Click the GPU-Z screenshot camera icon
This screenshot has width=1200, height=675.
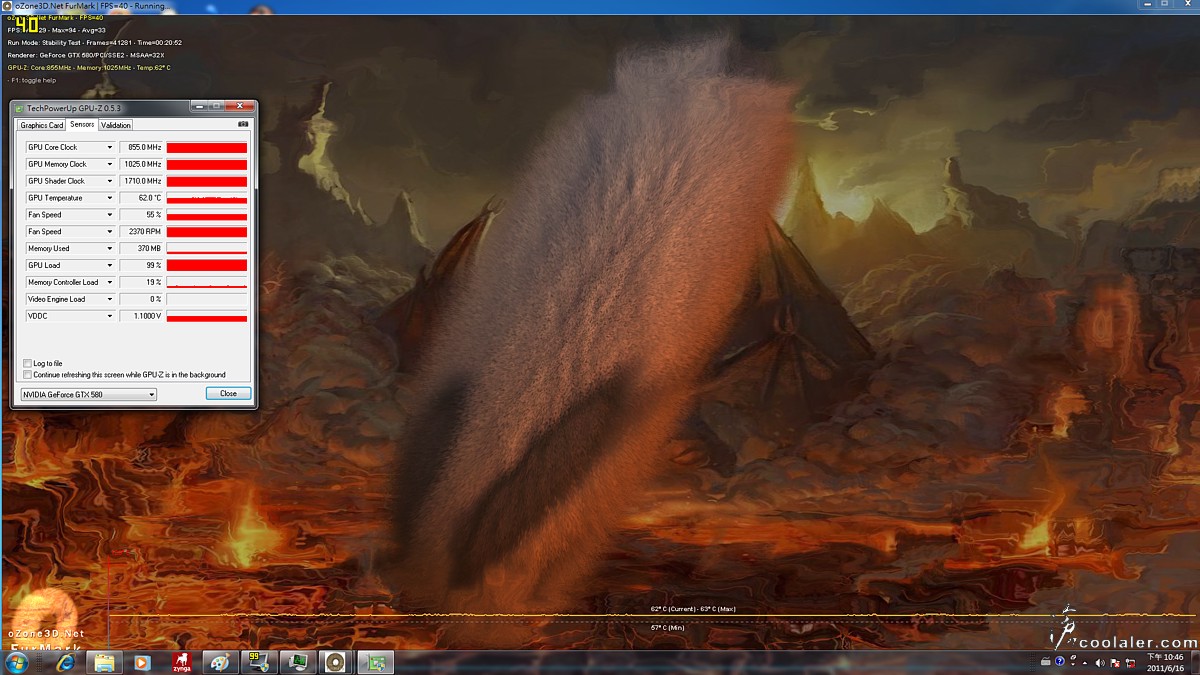[243, 125]
